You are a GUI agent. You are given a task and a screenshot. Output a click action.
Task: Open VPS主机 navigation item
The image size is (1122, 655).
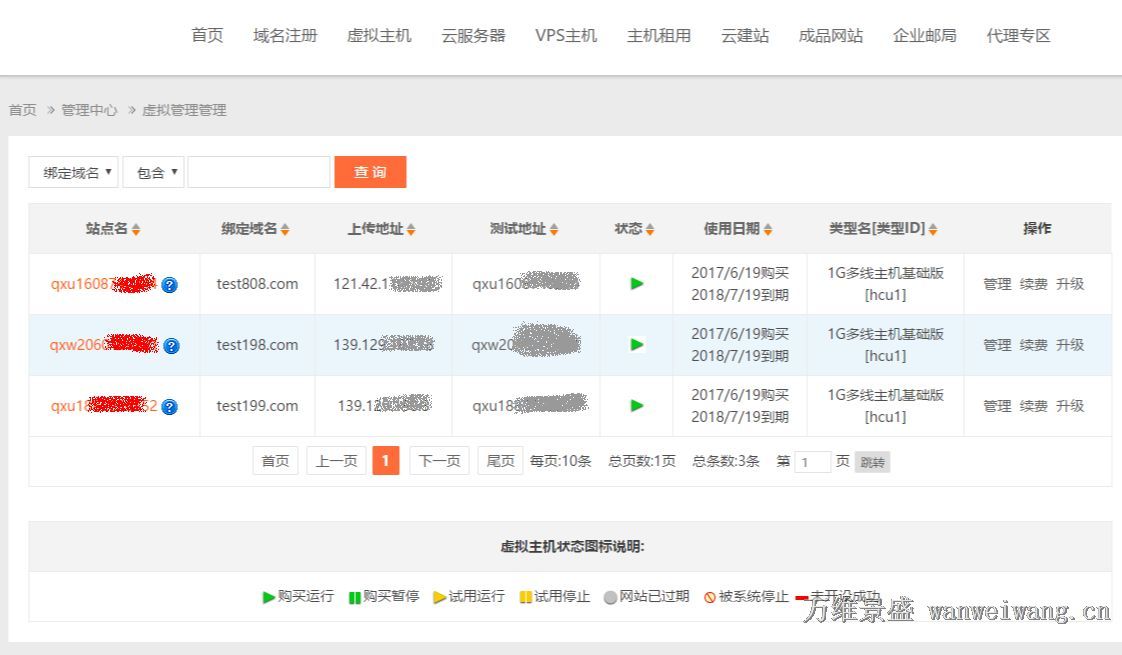566,35
